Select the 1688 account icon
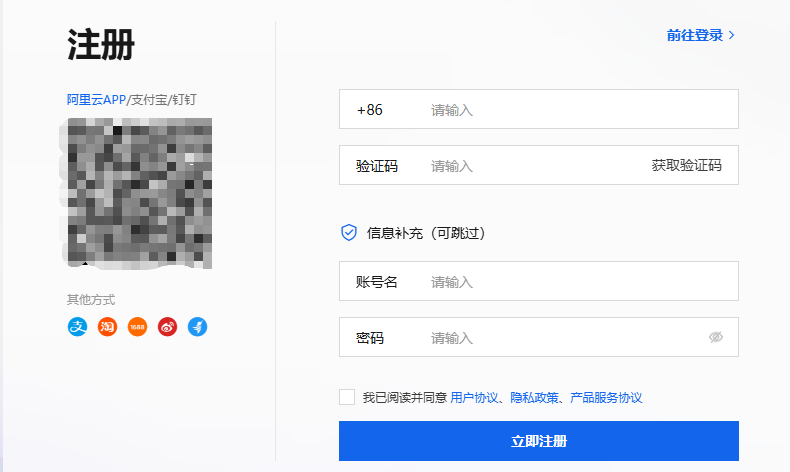This screenshot has width=790, height=472. pyautogui.click(x=137, y=327)
